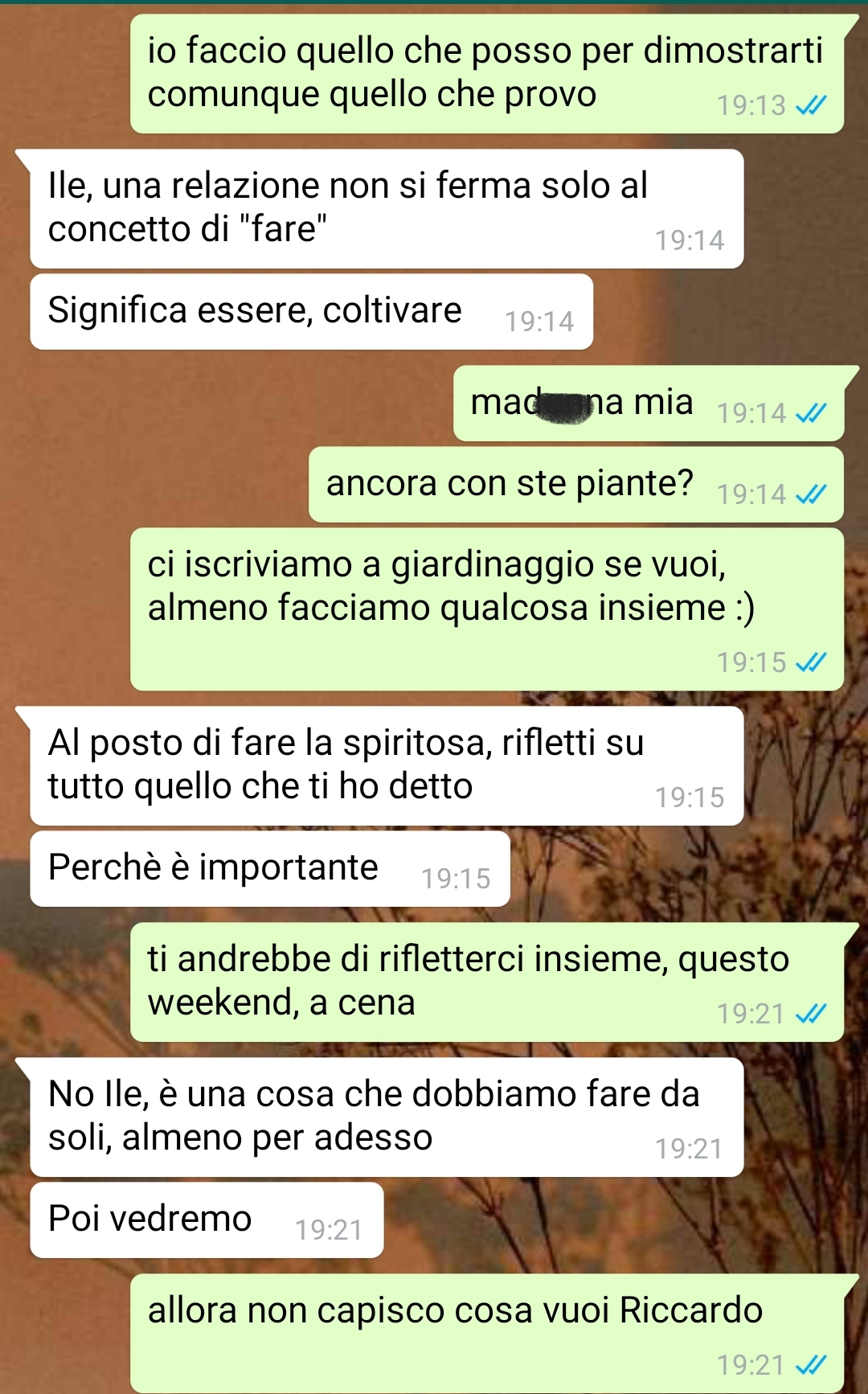Tap the "madonna mia" sent bubble
Screen dimensions: 868x1394
(x=649, y=404)
